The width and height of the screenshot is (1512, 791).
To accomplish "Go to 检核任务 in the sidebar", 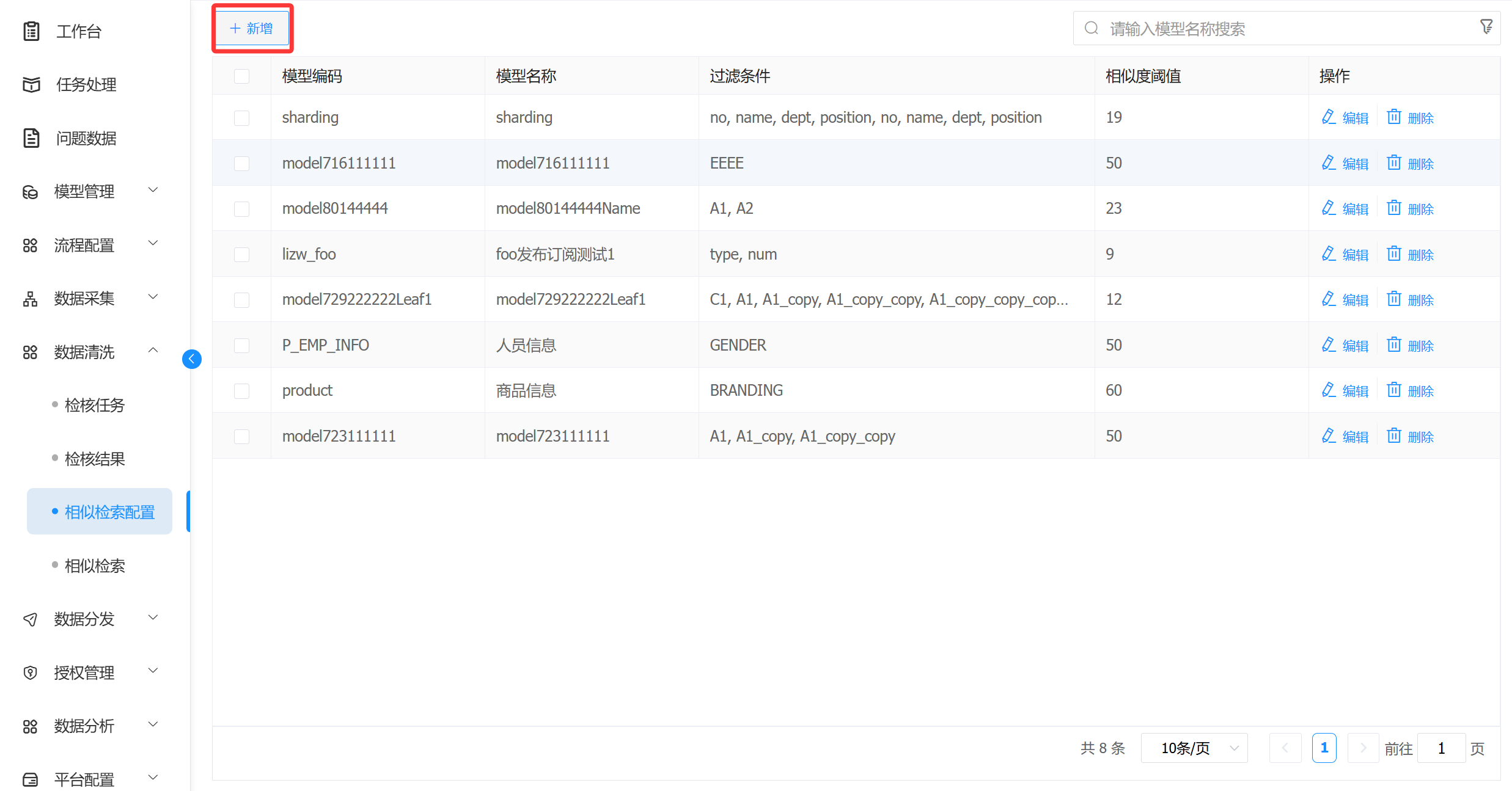I will (x=95, y=405).
